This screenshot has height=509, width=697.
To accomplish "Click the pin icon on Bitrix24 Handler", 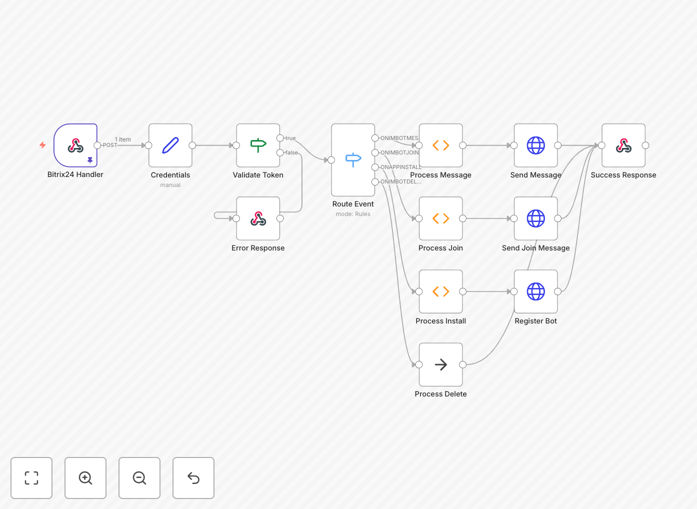I will click(90, 160).
